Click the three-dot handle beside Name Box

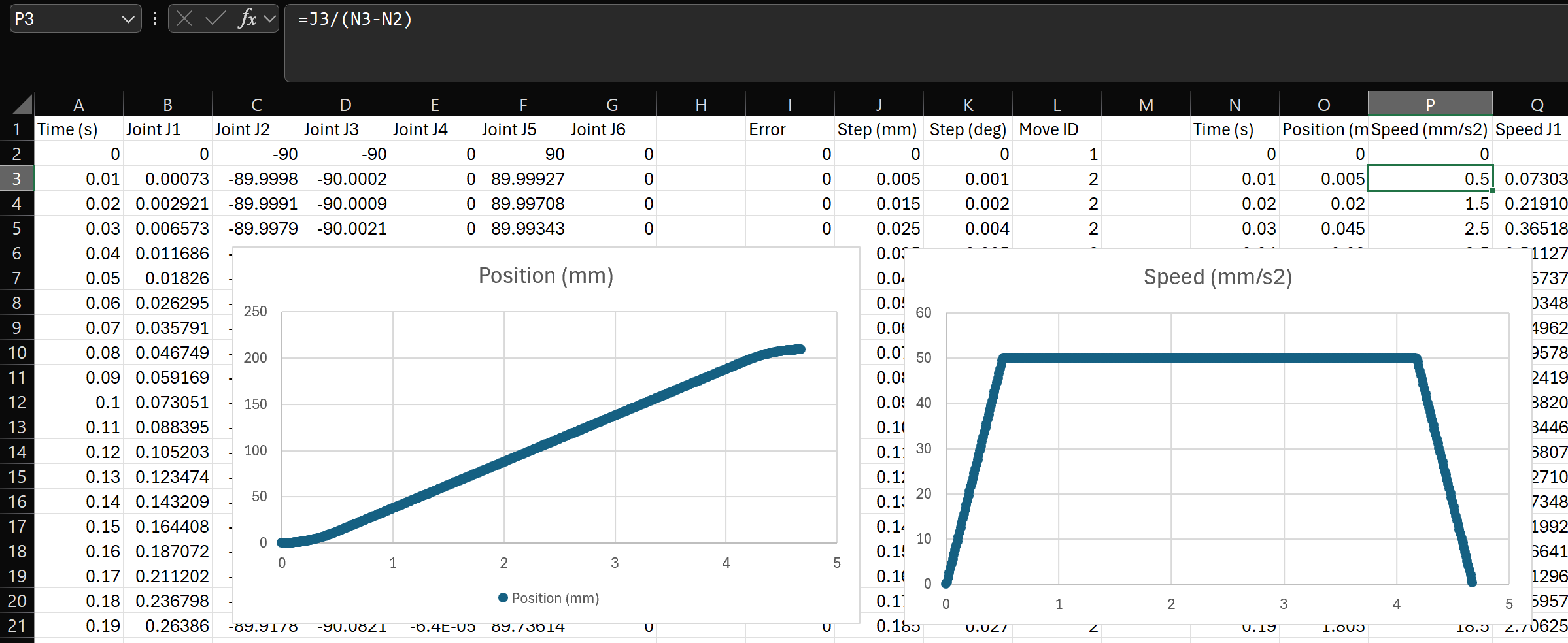pos(155,19)
